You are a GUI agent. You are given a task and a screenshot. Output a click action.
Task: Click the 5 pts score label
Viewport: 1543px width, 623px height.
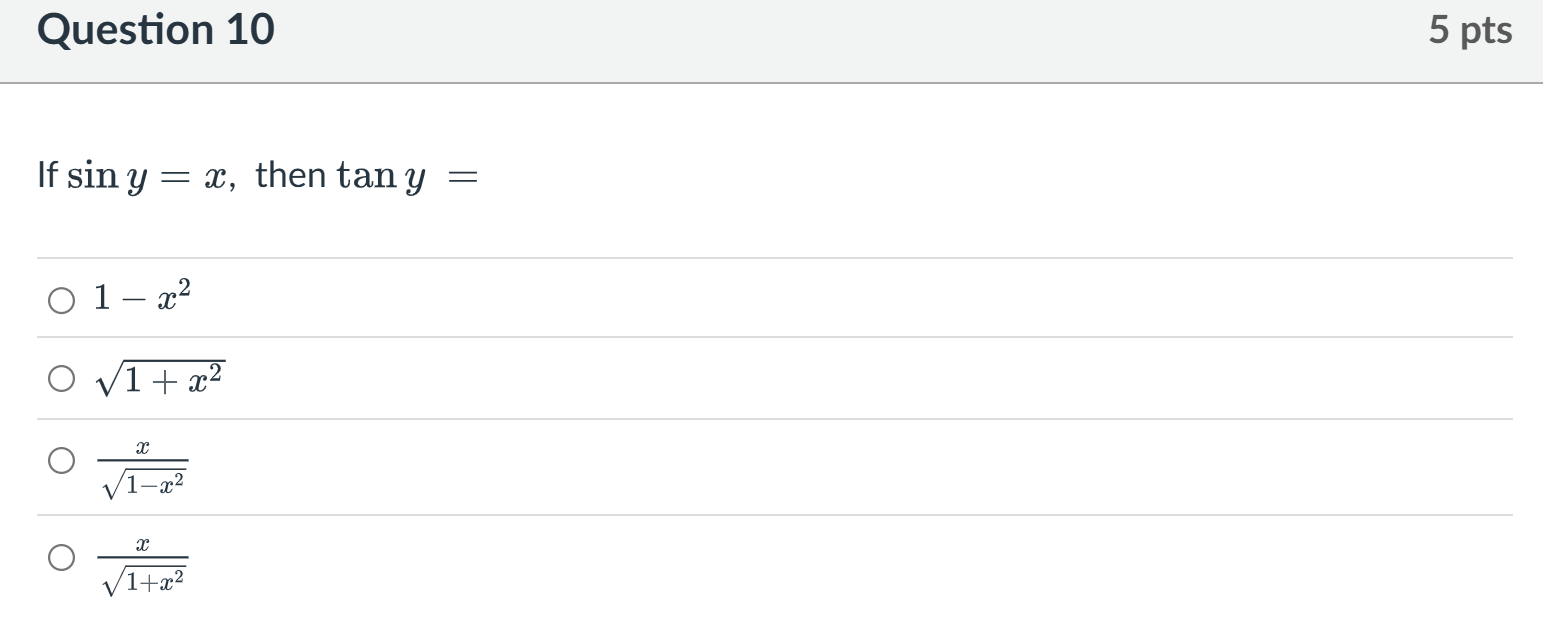tap(1469, 30)
